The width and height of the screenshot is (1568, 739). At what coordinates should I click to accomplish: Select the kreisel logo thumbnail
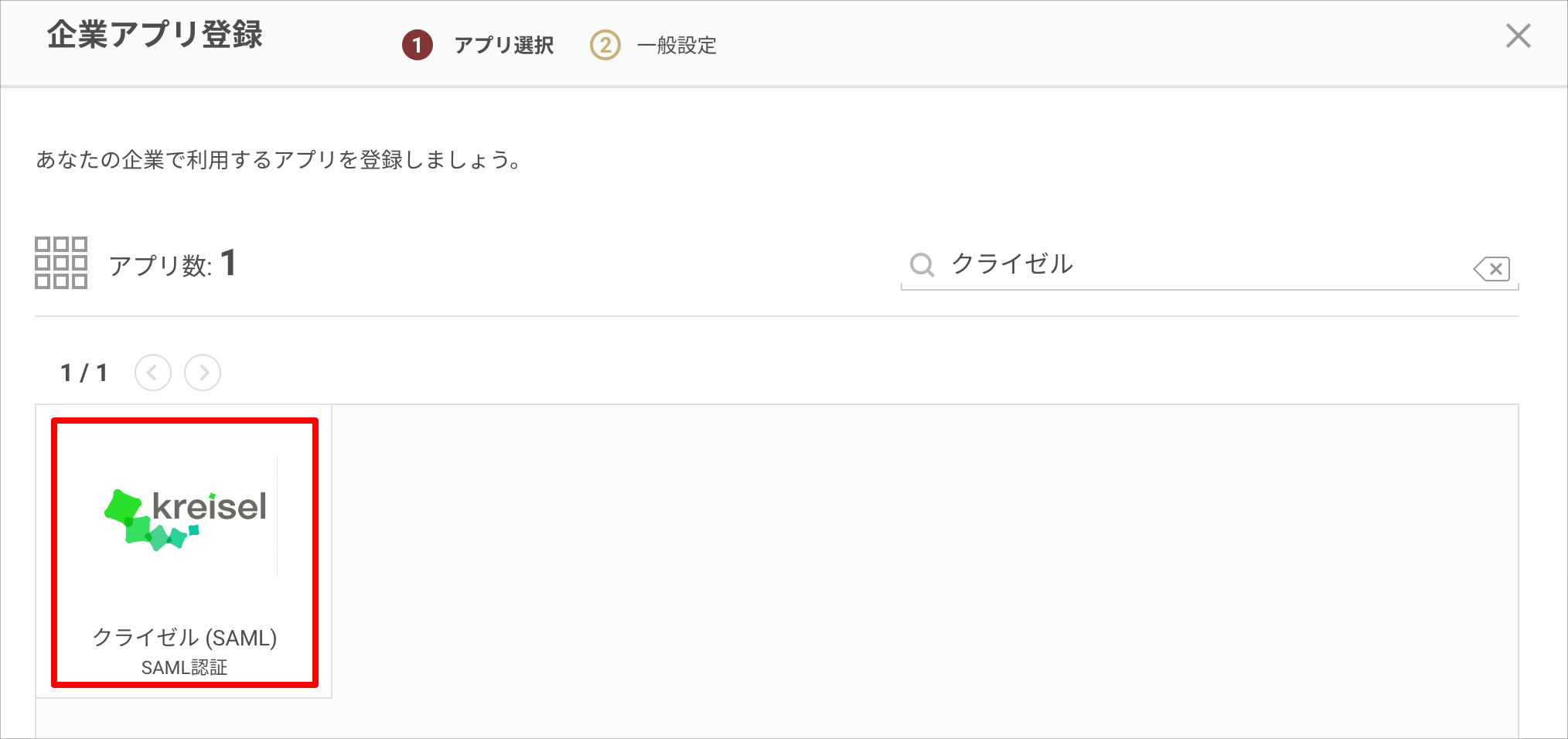tap(185, 518)
